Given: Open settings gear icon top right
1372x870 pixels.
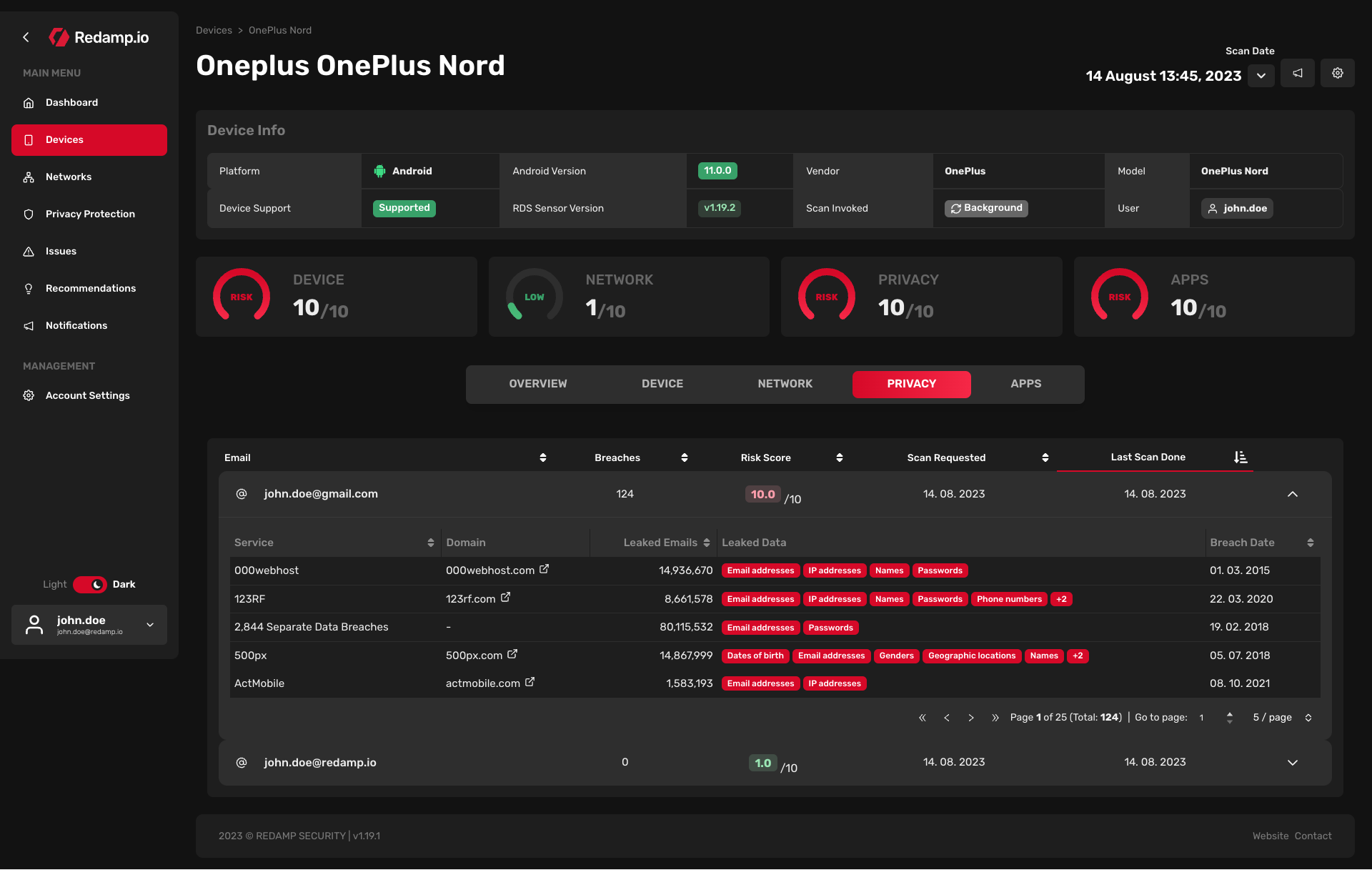Looking at the screenshot, I should (x=1338, y=73).
